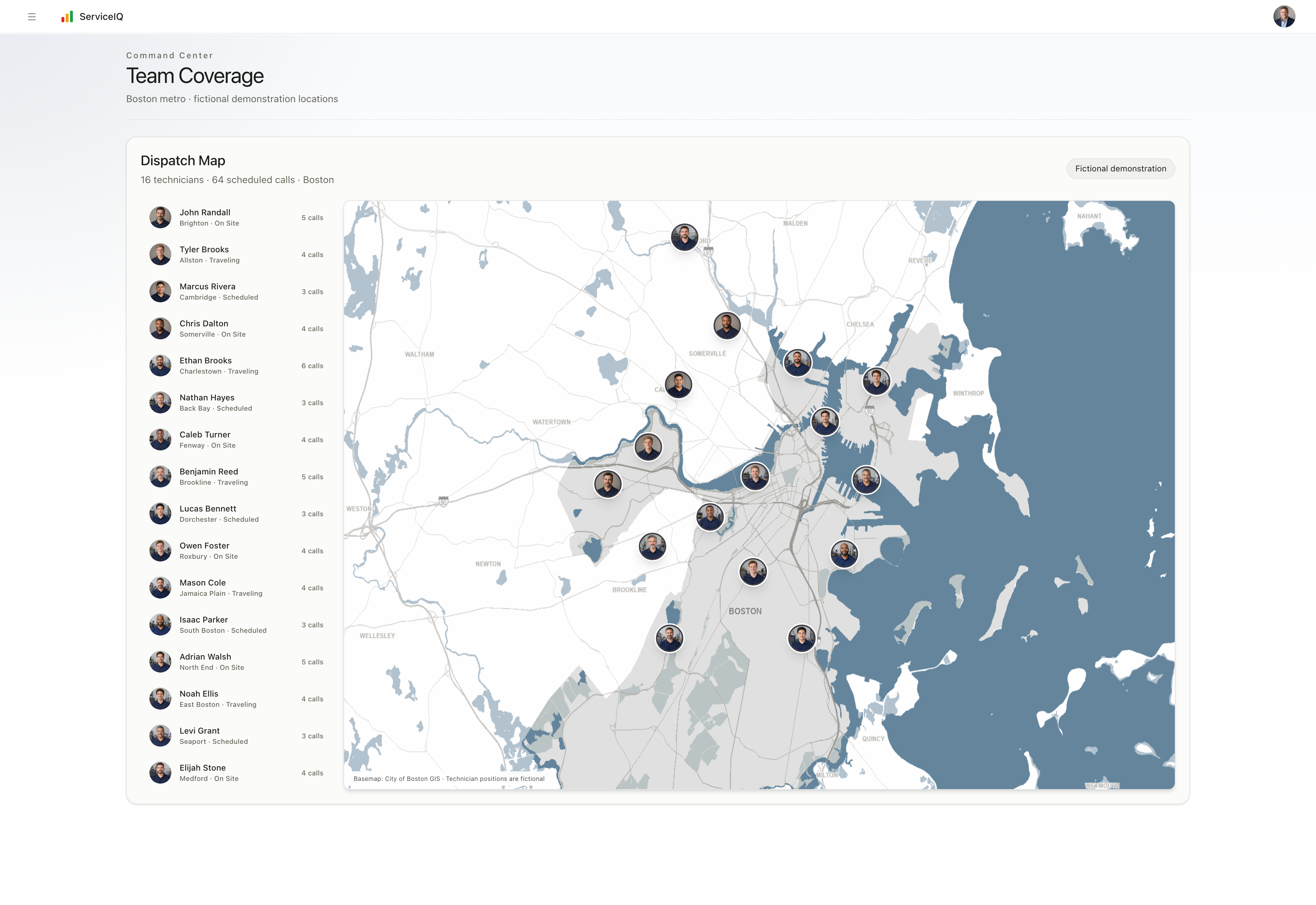This screenshot has height=905, width=1316.
Task: Select Nathan Hayes's avatar in the list
Action: pyautogui.click(x=160, y=402)
